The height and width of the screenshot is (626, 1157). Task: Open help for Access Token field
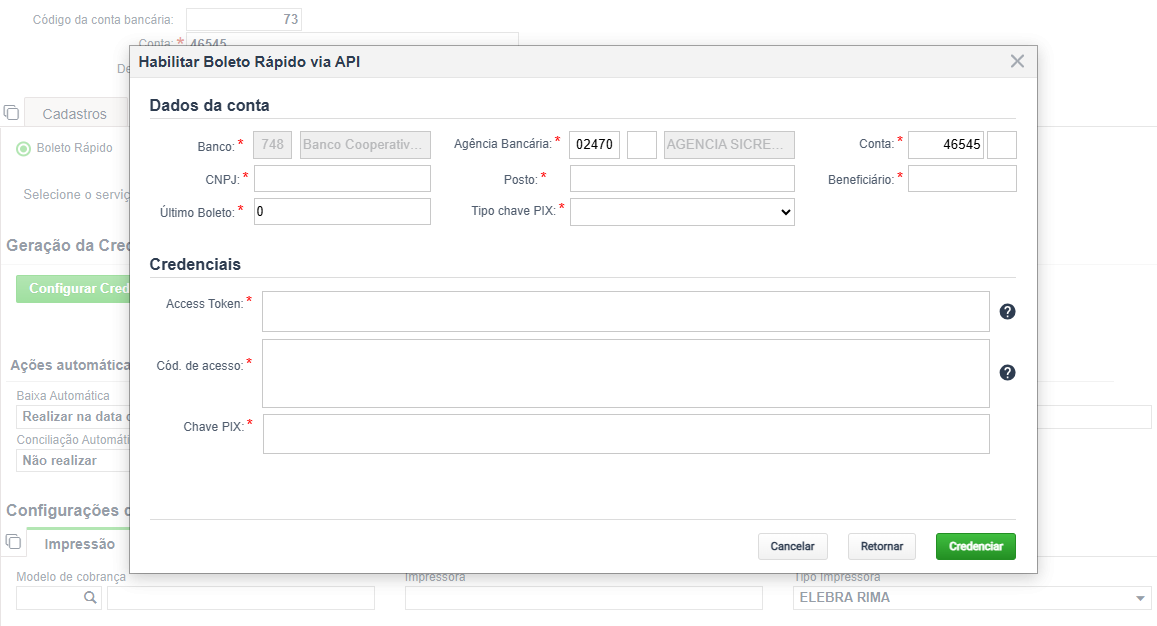pos(1007,312)
